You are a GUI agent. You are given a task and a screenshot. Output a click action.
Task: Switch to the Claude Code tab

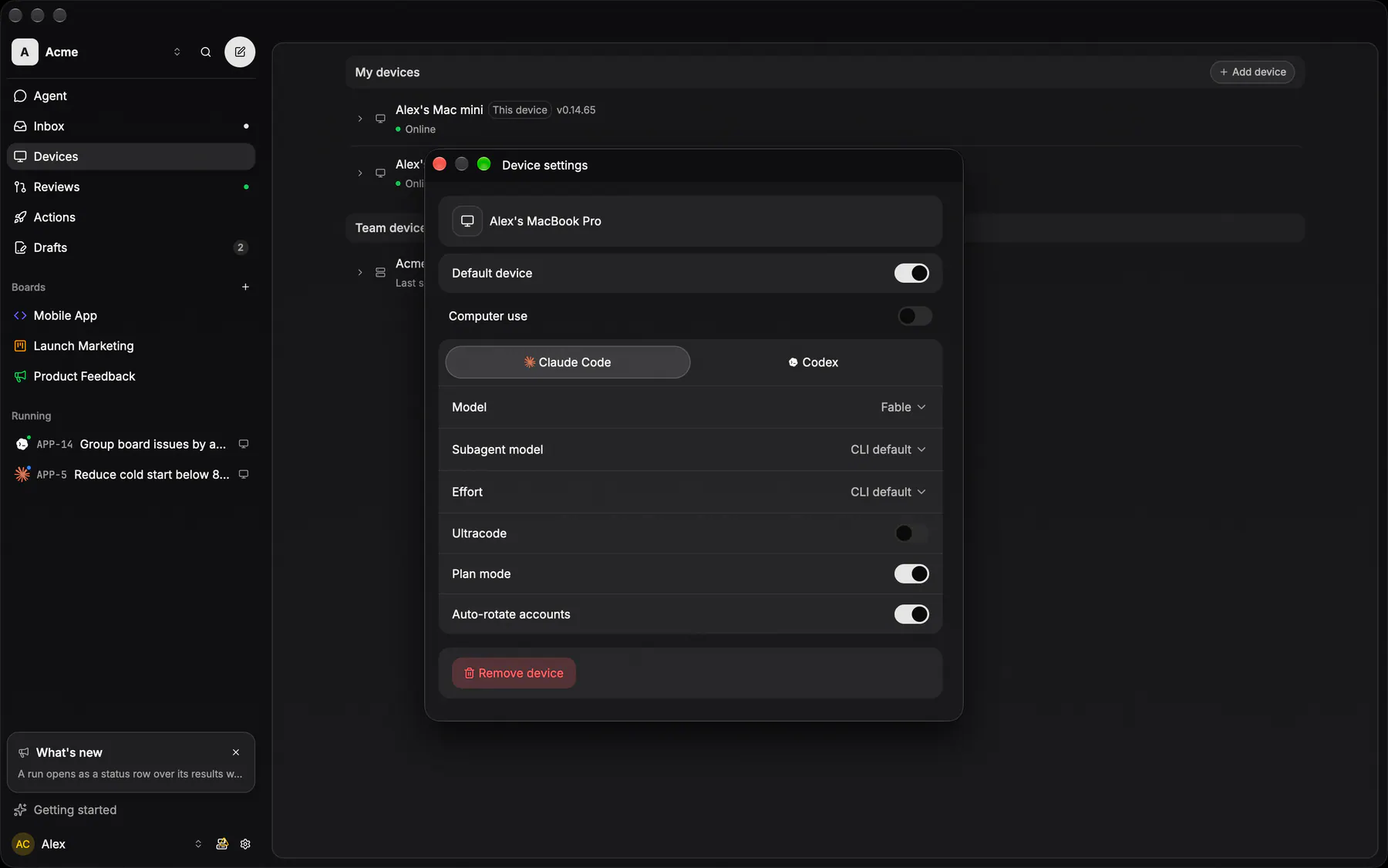tap(568, 362)
